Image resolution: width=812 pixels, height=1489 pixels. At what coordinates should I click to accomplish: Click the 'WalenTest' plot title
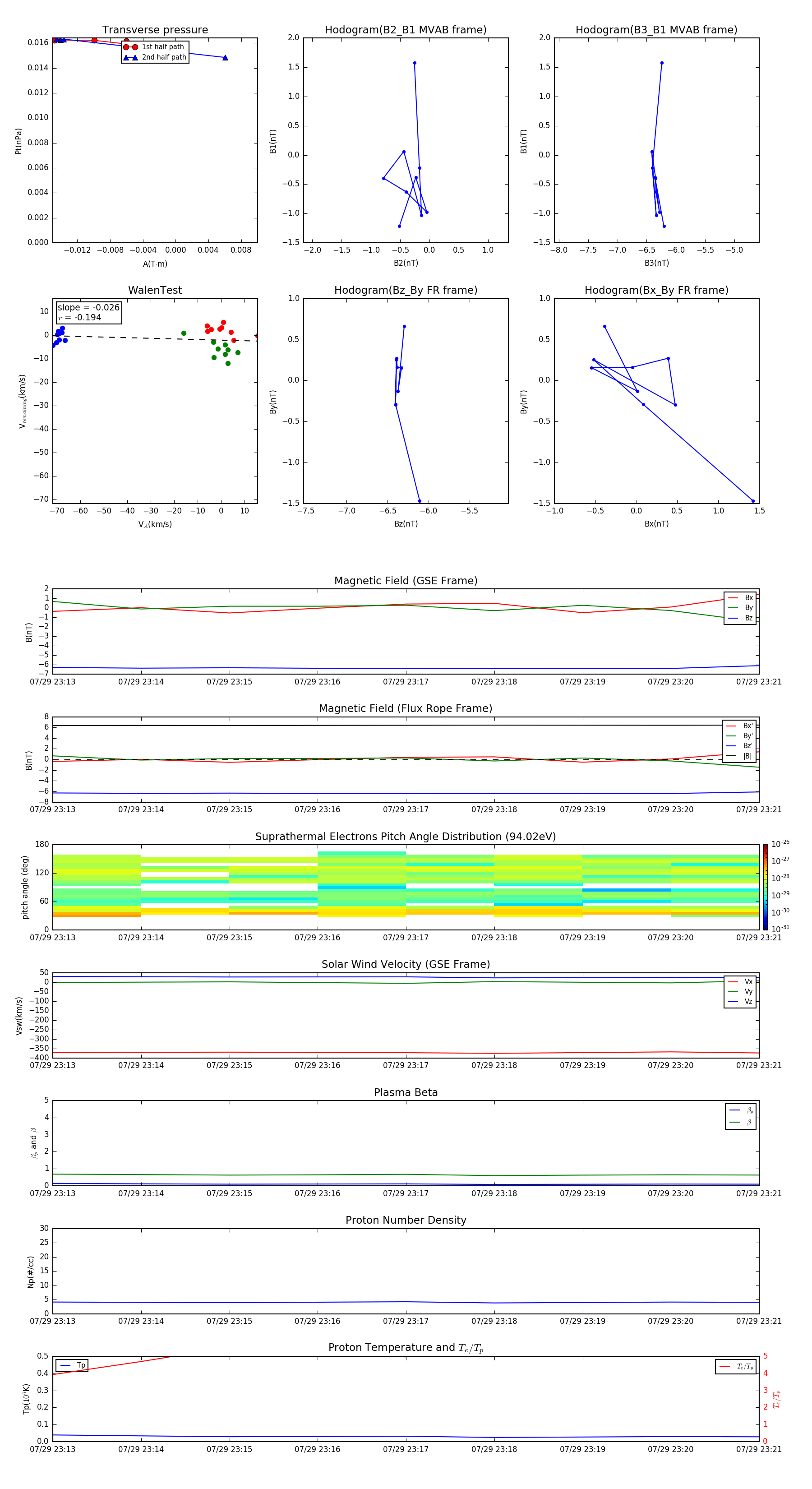[155, 290]
